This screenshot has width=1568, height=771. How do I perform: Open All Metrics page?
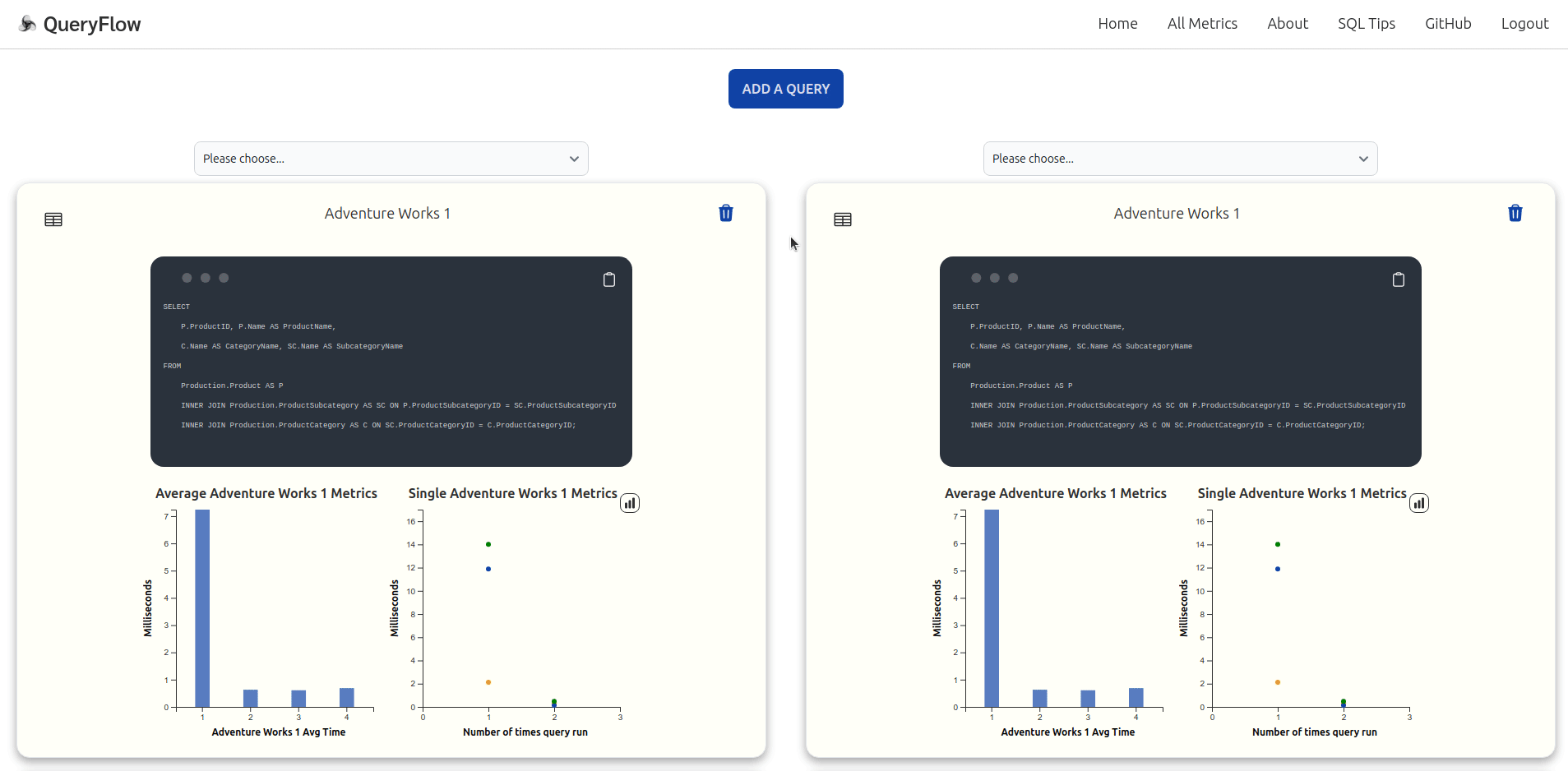[x=1202, y=24]
